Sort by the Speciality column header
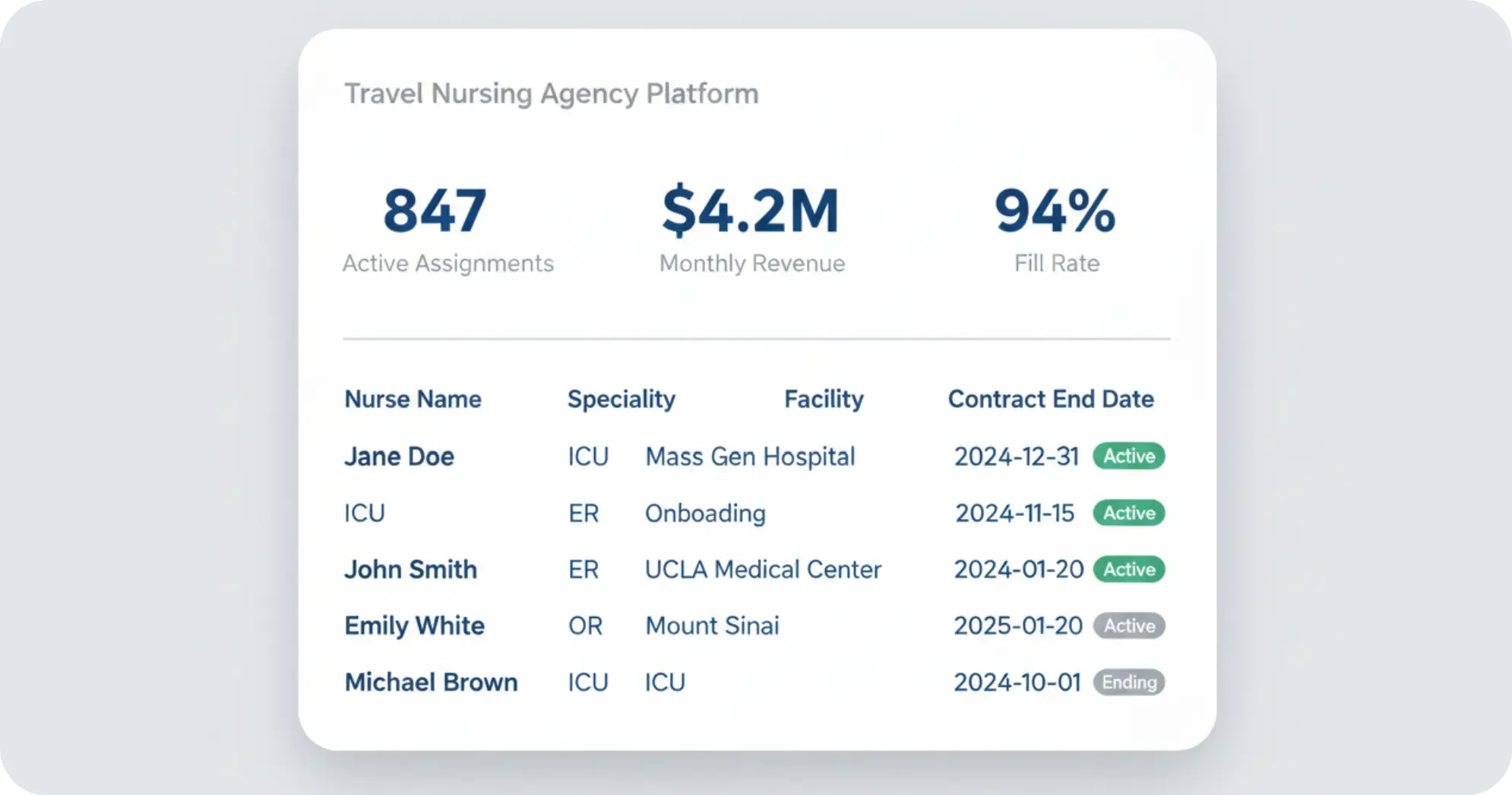1512x795 pixels. click(622, 399)
